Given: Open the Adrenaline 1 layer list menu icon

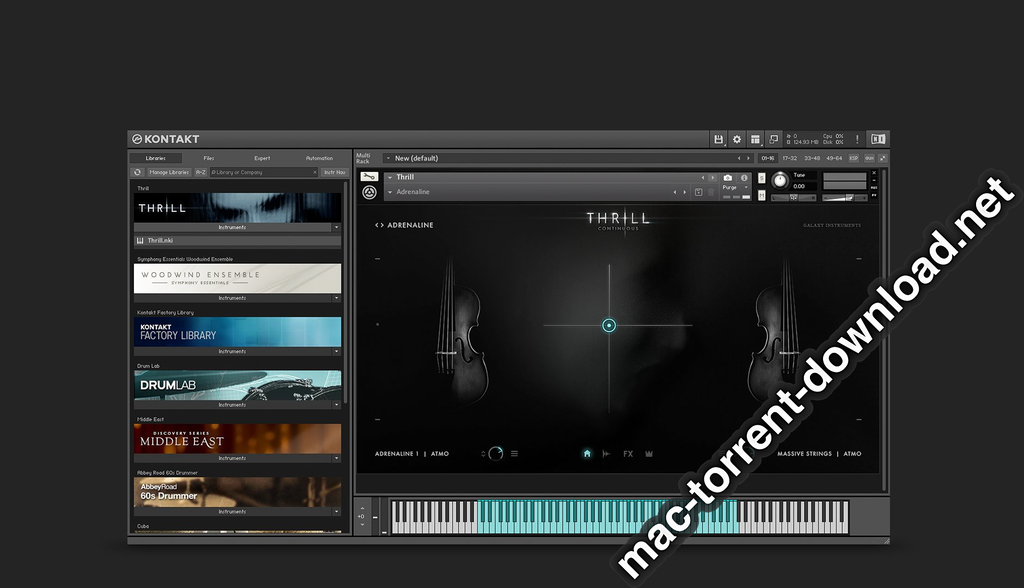Looking at the screenshot, I should tap(515, 453).
